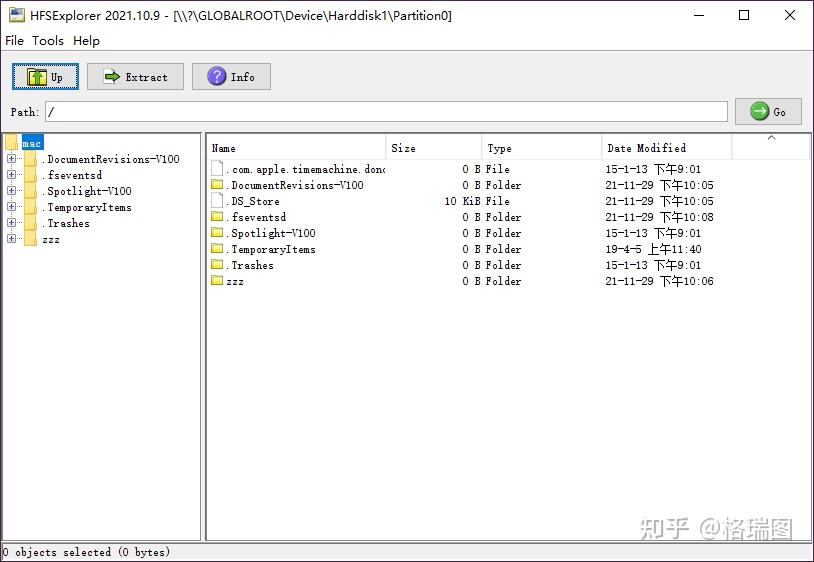814x562 pixels.
Task: Click folder icon of .TemporaryItems in list
Action: (217, 249)
